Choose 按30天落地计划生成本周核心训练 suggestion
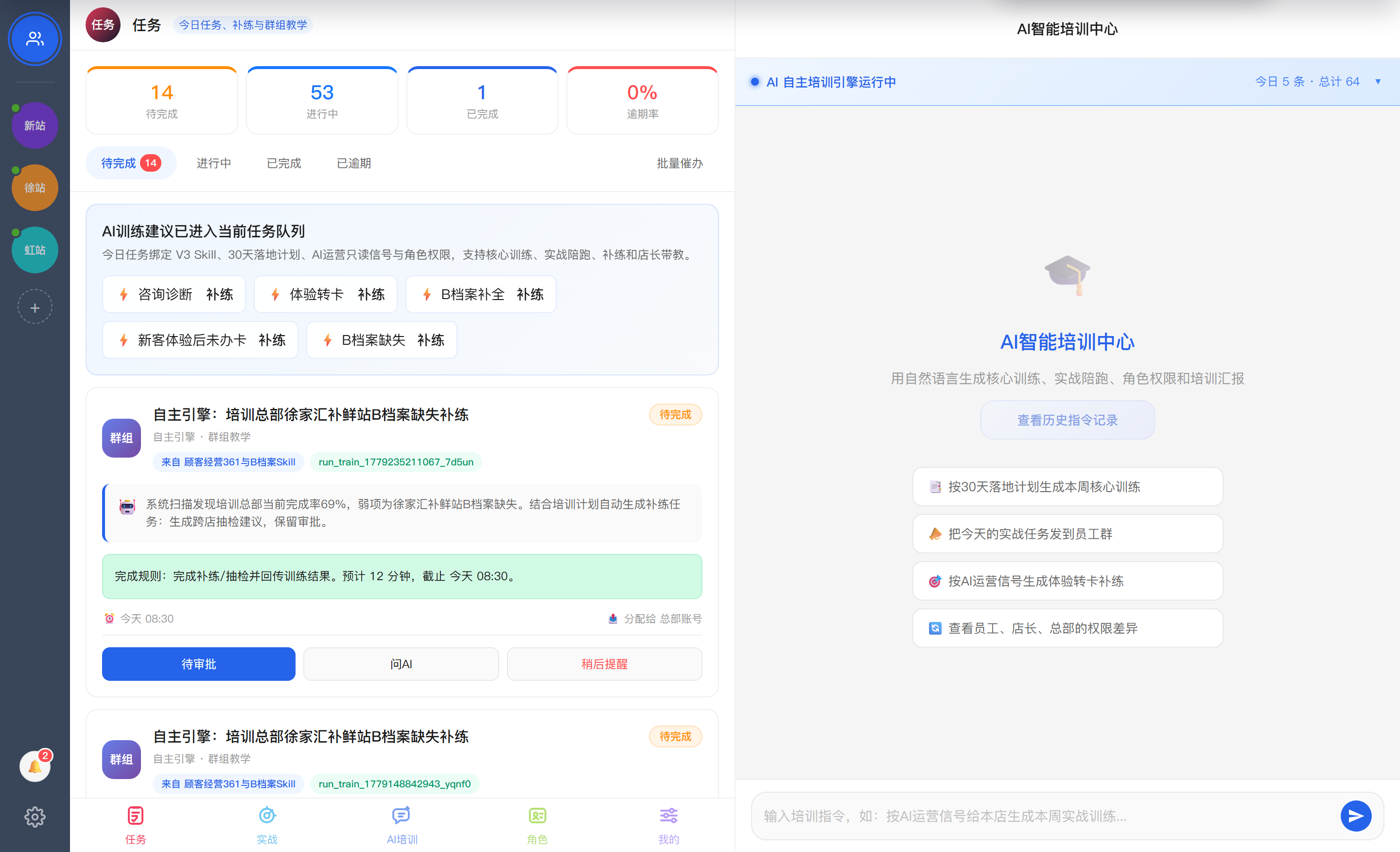Image resolution: width=1400 pixels, height=852 pixels. pos(1067,486)
